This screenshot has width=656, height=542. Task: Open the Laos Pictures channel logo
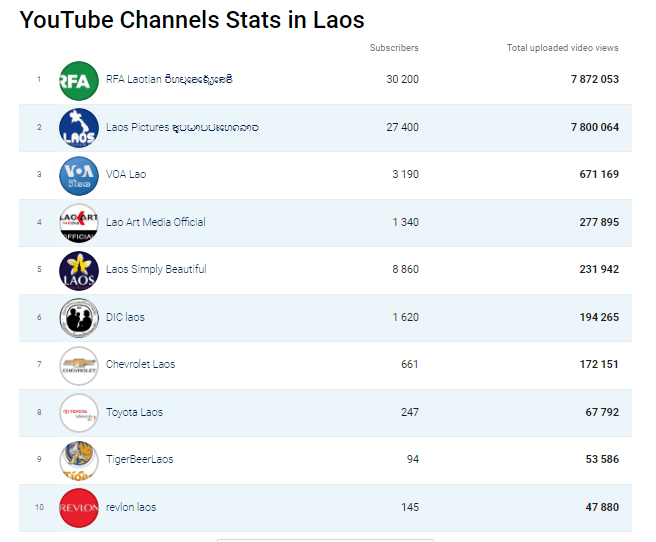point(79,128)
